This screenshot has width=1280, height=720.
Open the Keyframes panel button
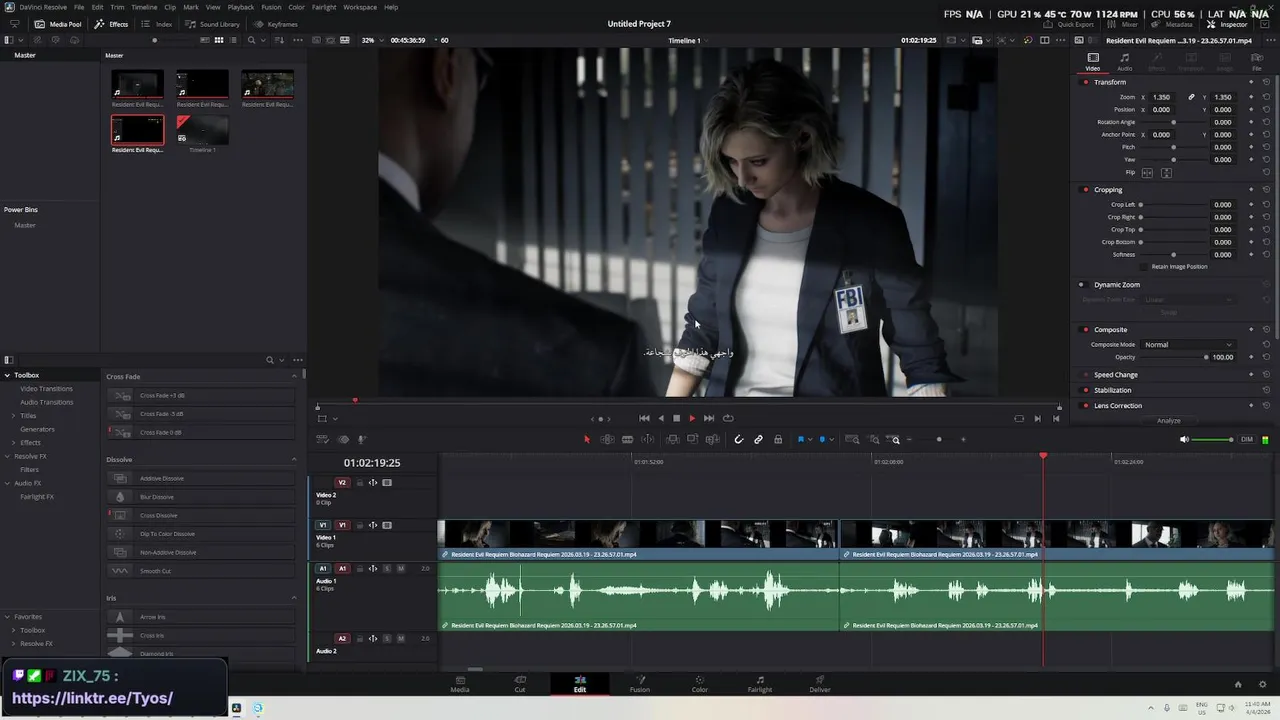click(276, 24)
